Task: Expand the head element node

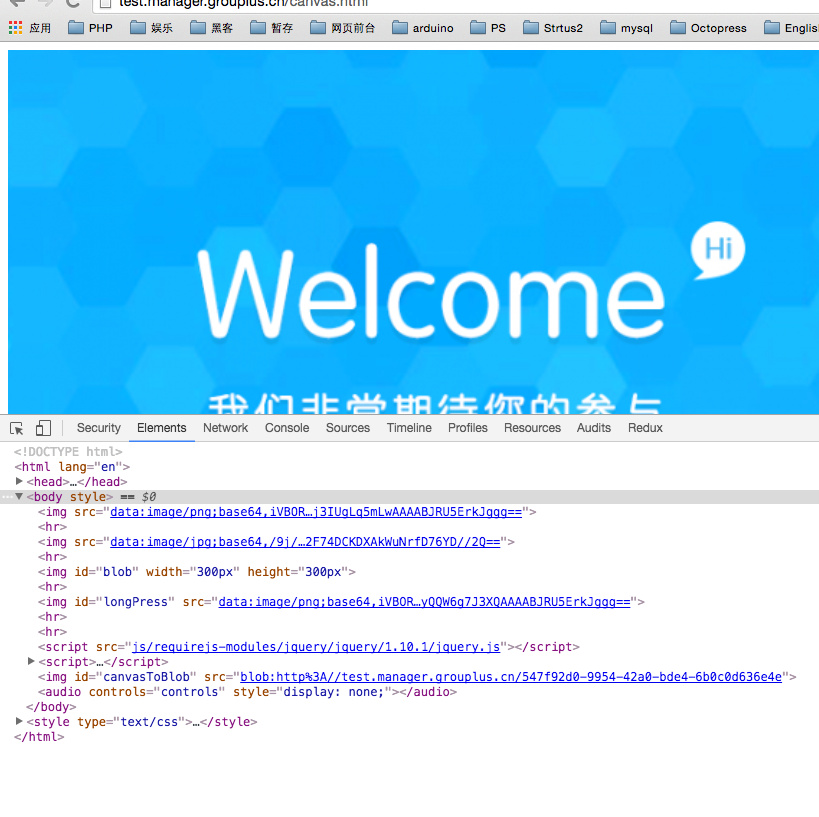Action: coord(19,482)
